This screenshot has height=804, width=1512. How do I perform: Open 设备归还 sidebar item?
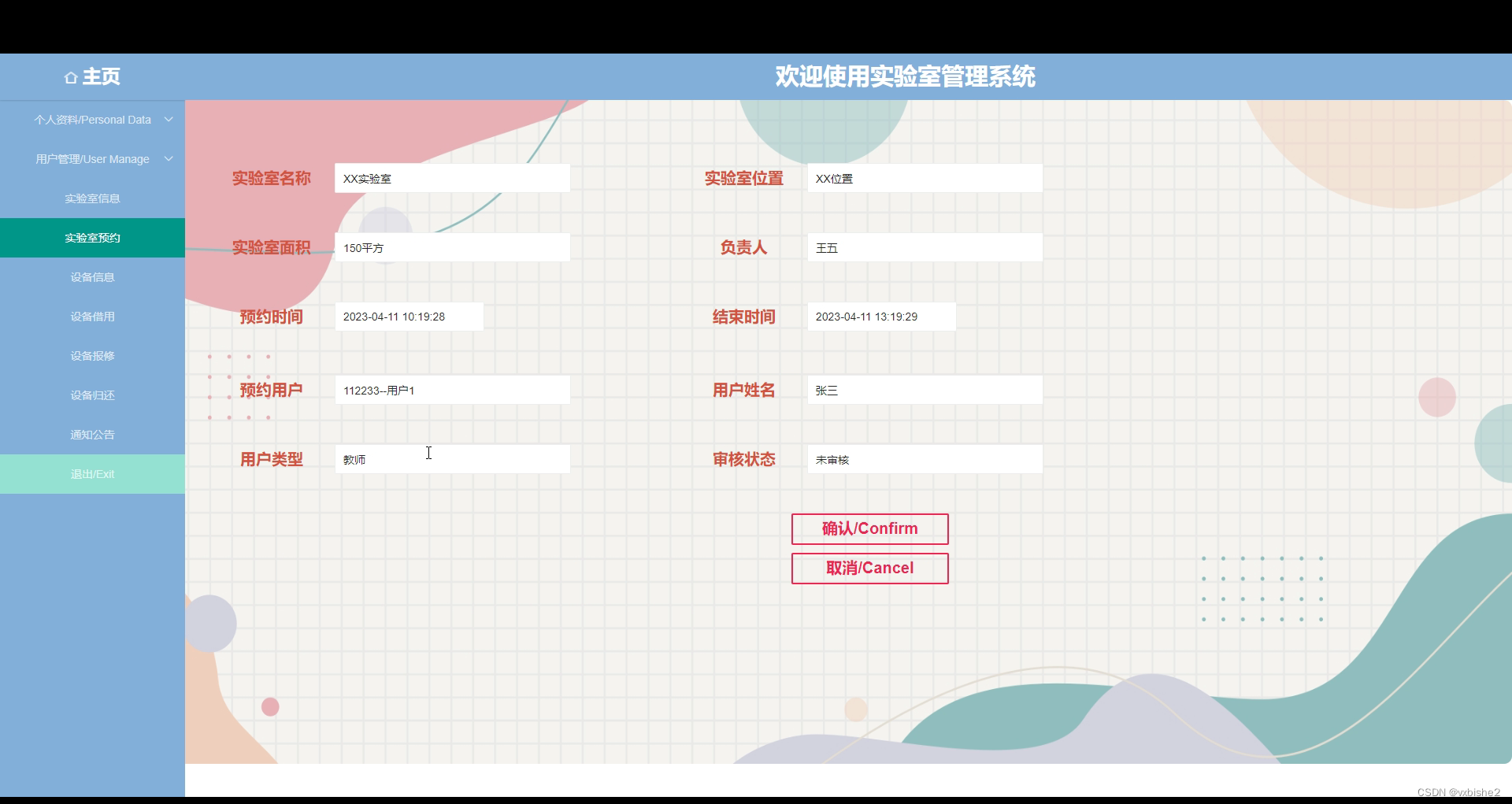pos(92,395)
